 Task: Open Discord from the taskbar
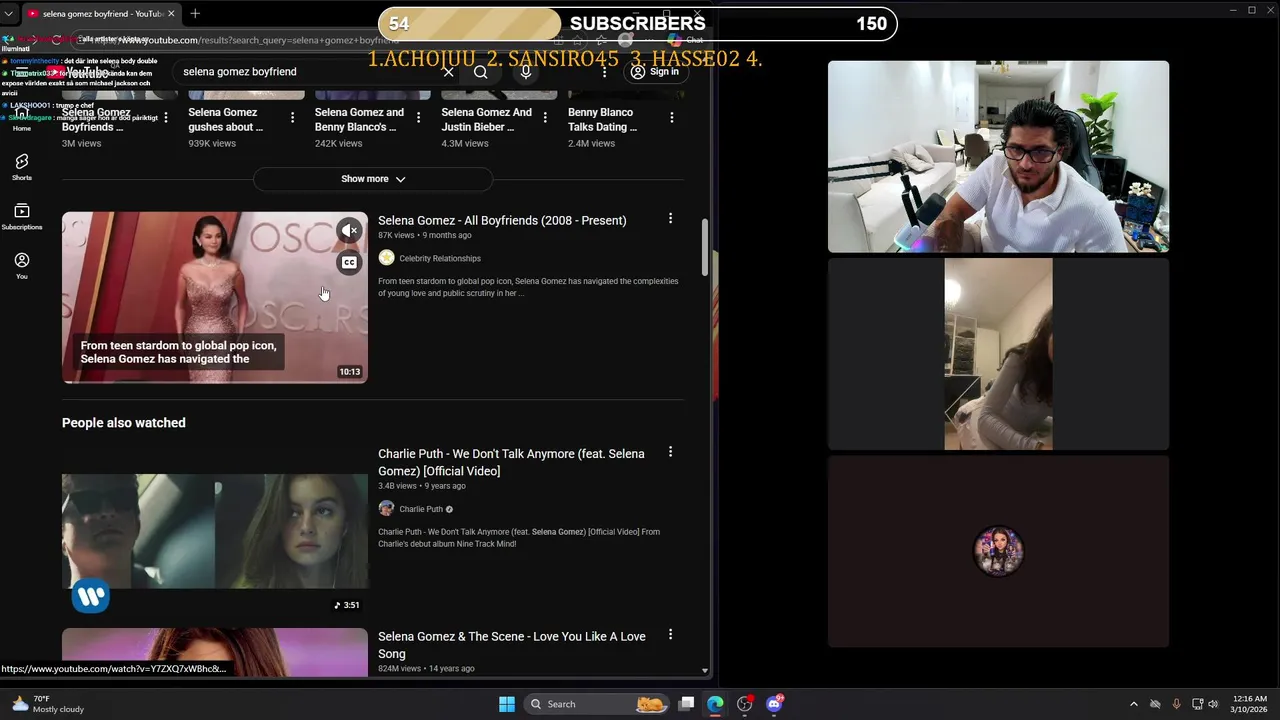click(774, 704)
